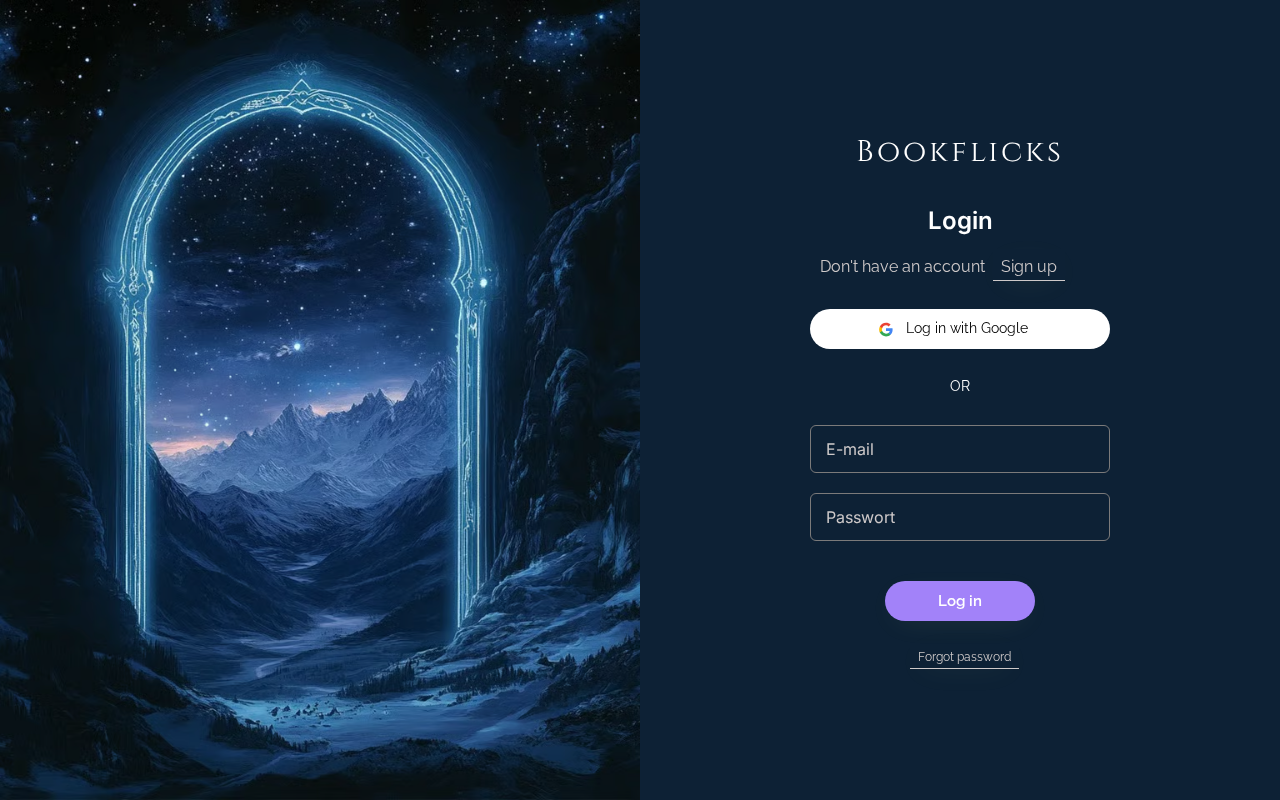Open the Sign up link
This screenshot has height=800, width=1280.
tap(1029, 267)
